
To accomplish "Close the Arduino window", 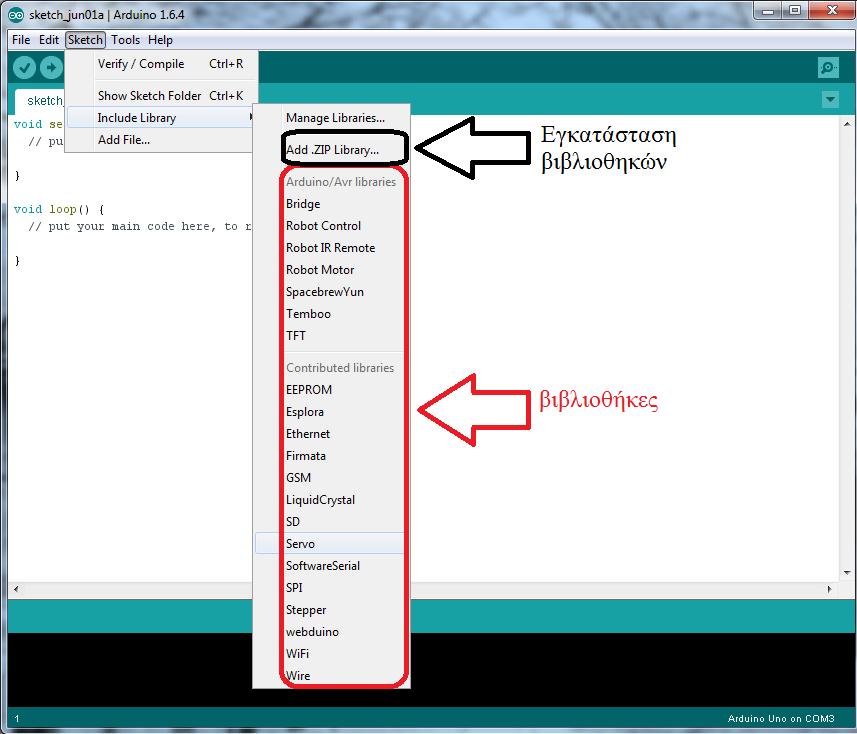I will click(x=832, y=10).
